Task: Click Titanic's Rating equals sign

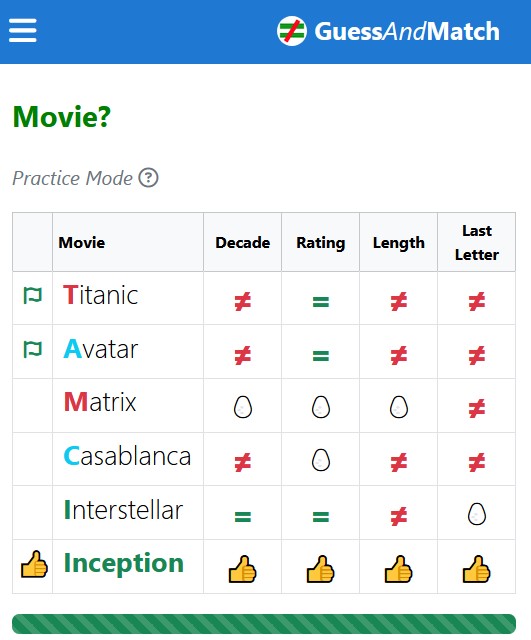Action: tap(320, 302)
